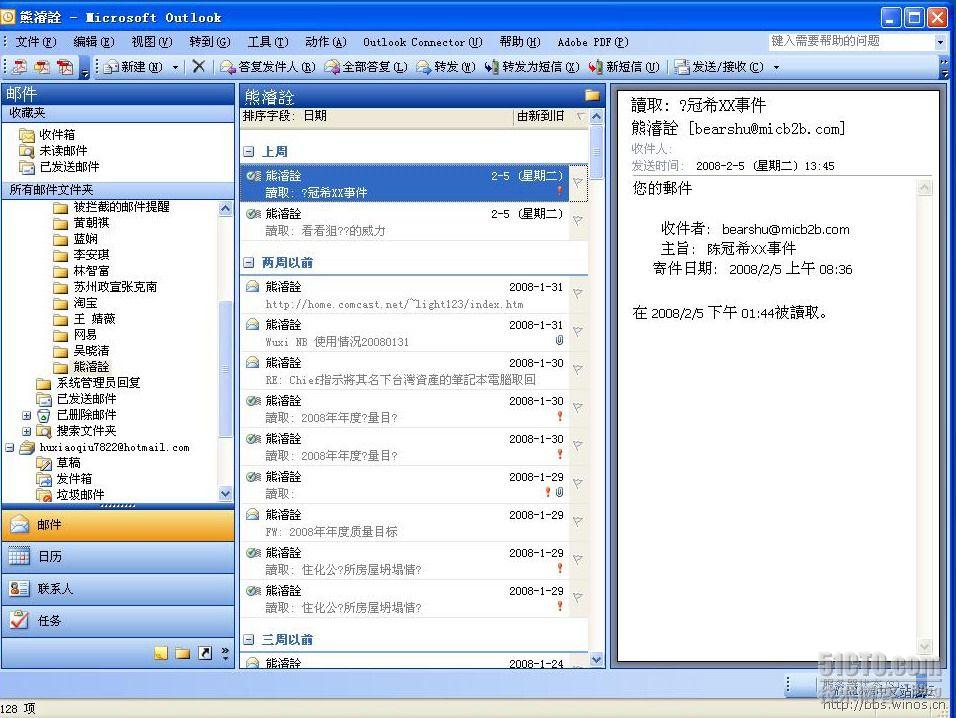Switch to 任务 tasks pane
The height and width of the screenshot is (718, 956).
118,620
